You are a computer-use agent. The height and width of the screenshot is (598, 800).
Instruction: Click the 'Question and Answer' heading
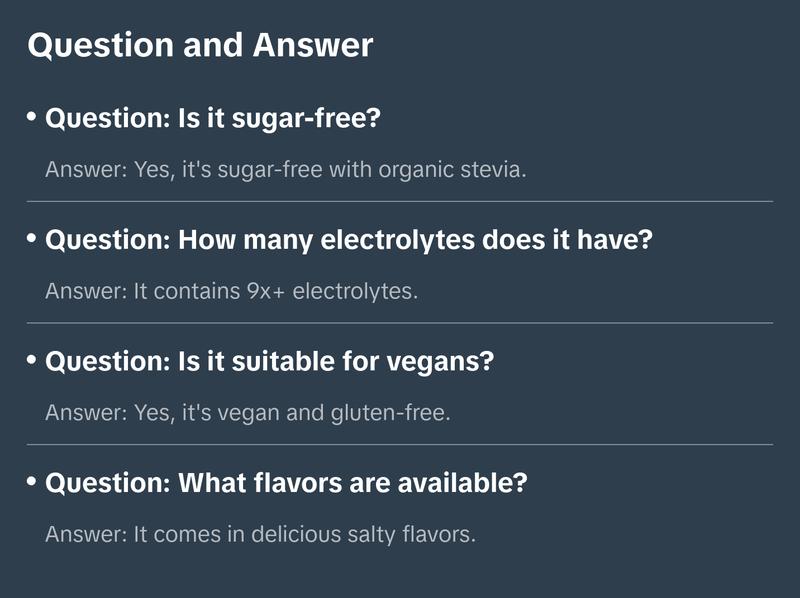(200, 45)
